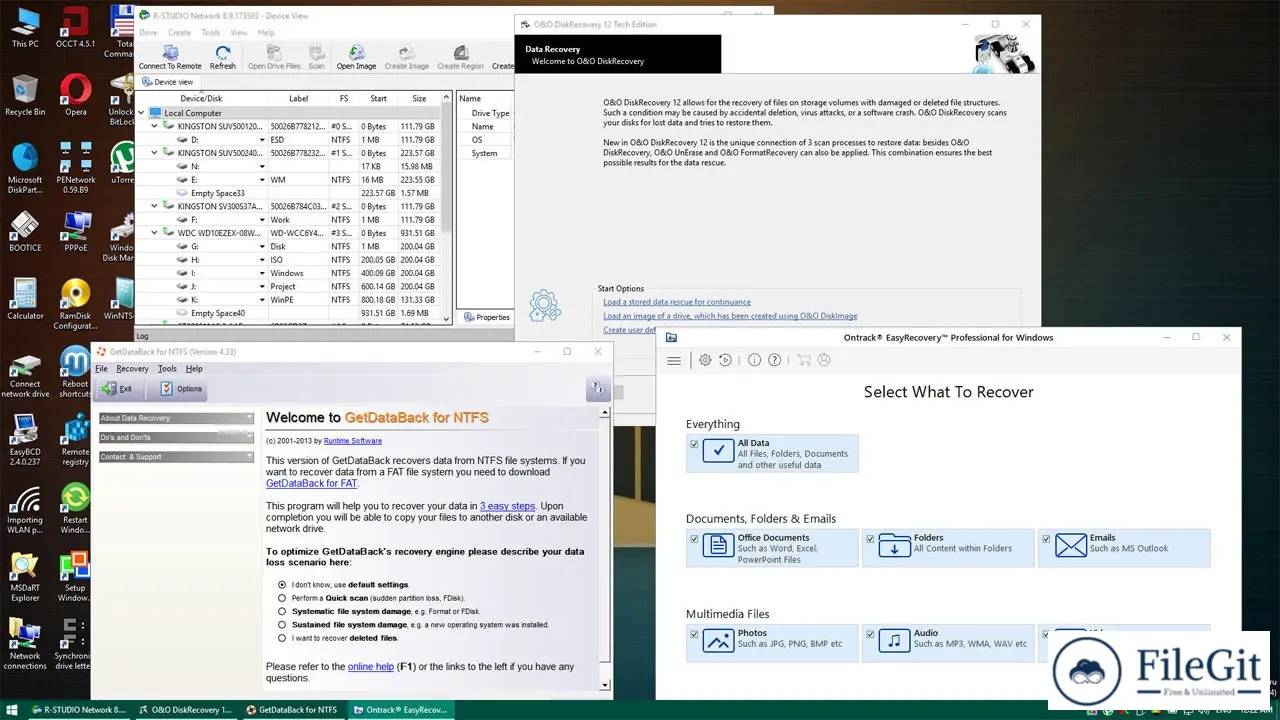Follow the Runtime Software link
Screen dimensions: 1280x720
353,441
